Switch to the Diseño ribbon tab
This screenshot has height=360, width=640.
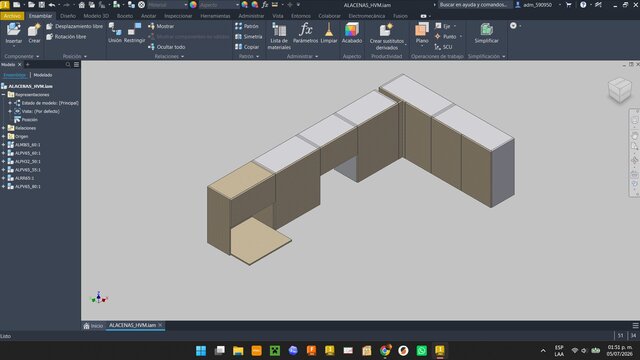(x=68, y=16)
